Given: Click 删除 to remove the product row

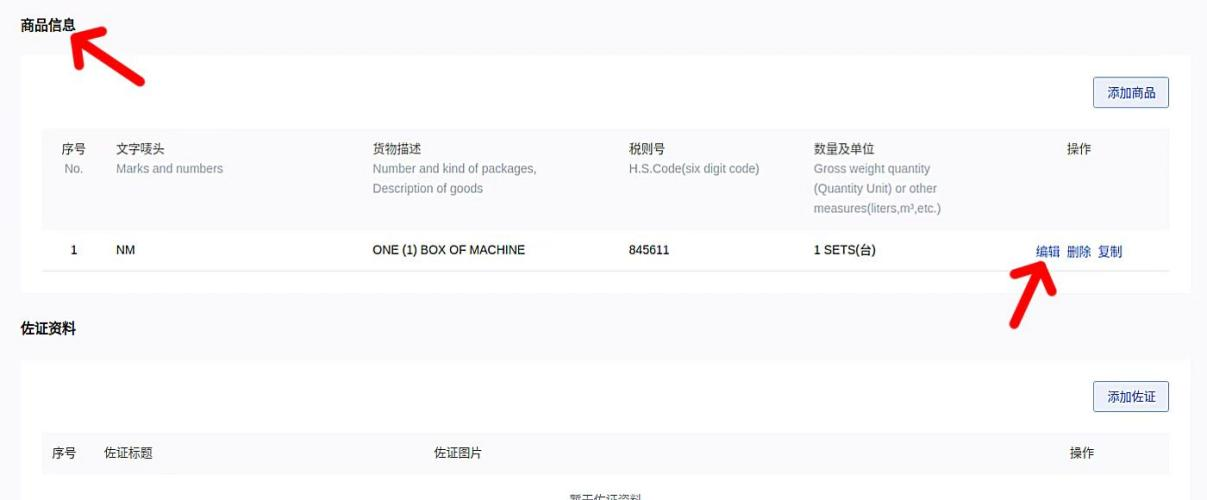Looking at the screenshot, I should tap(1078, 252).
